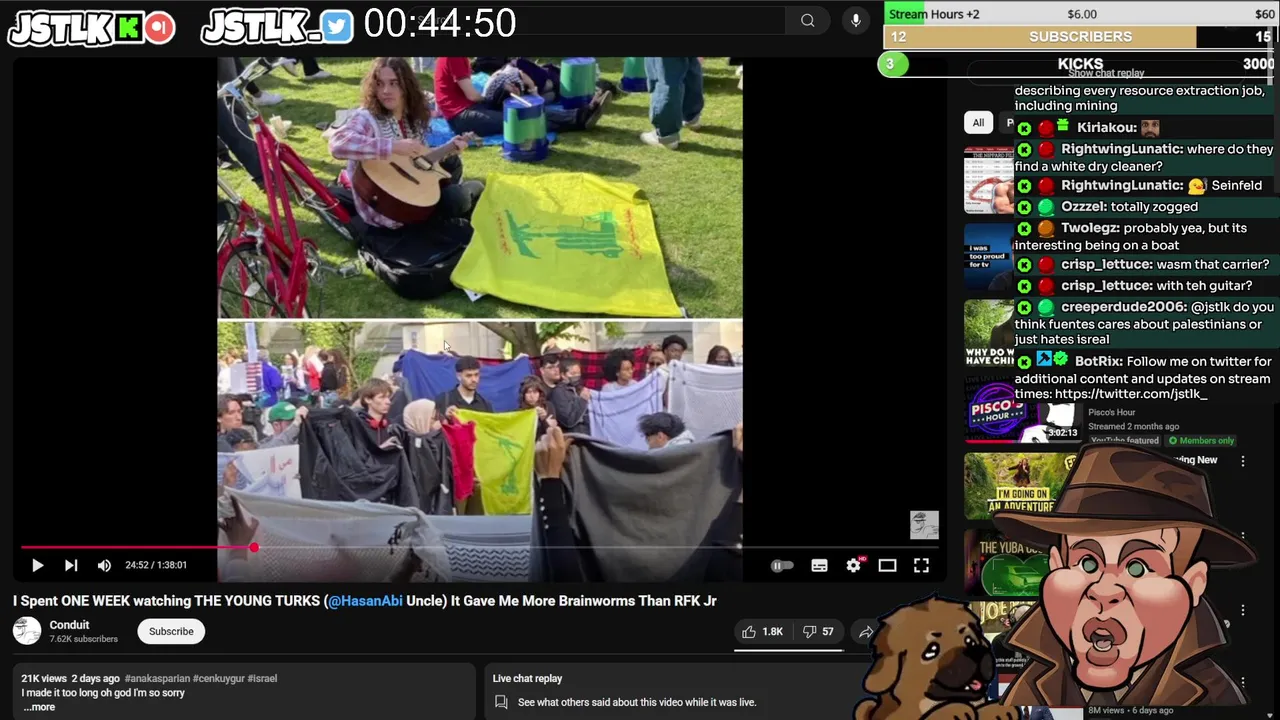Viewport: 1280px width, 720px height.
Task: Click red dot badge beside Ozzzel message
Action: (1046, 207)
